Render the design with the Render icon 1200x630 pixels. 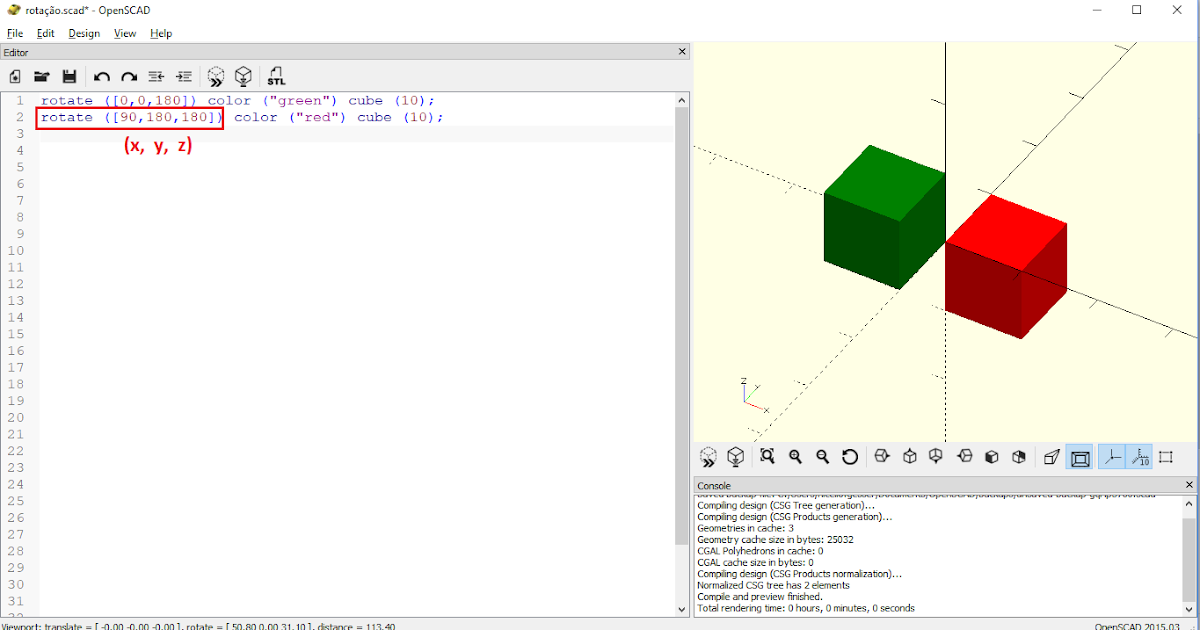pos(243,76)
